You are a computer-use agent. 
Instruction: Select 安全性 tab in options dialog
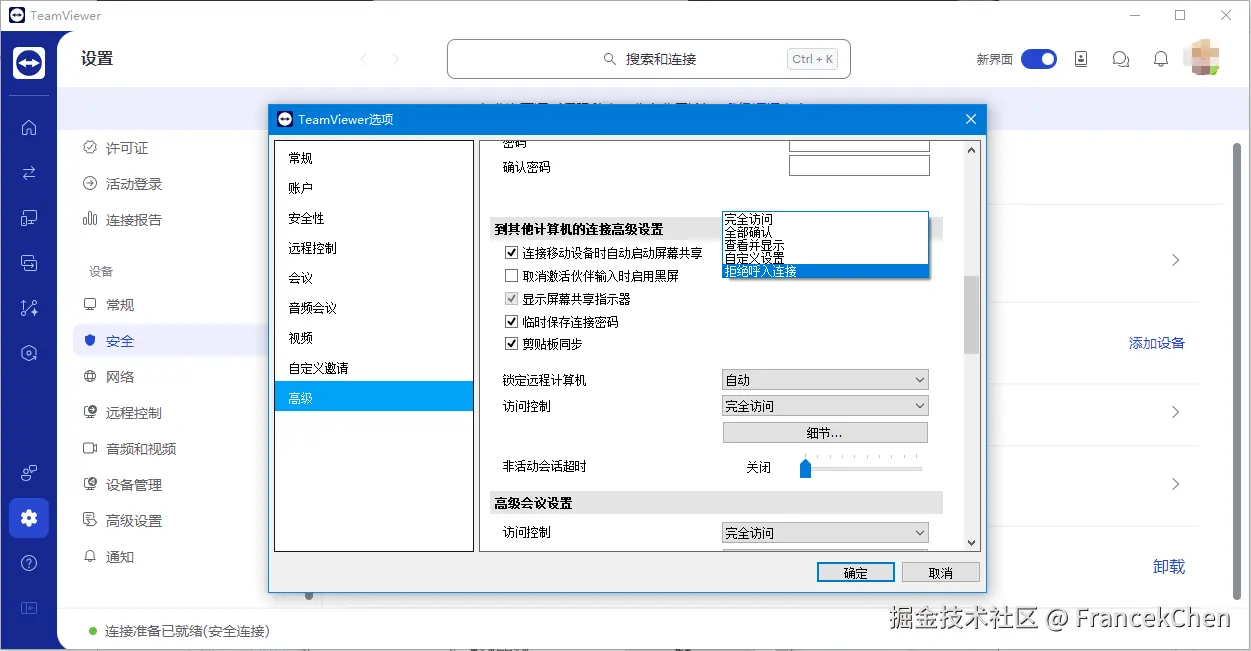(x=373, y=218)
